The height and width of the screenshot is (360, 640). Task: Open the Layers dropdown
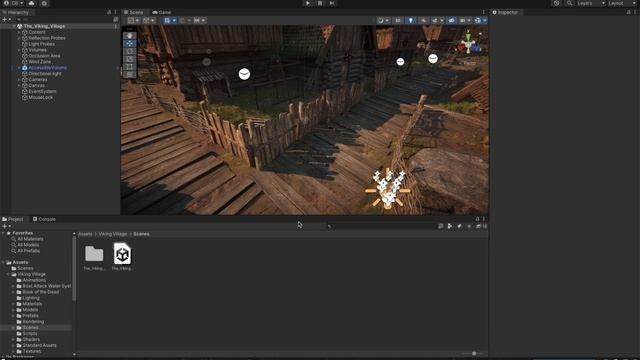(x=591, y=3)
